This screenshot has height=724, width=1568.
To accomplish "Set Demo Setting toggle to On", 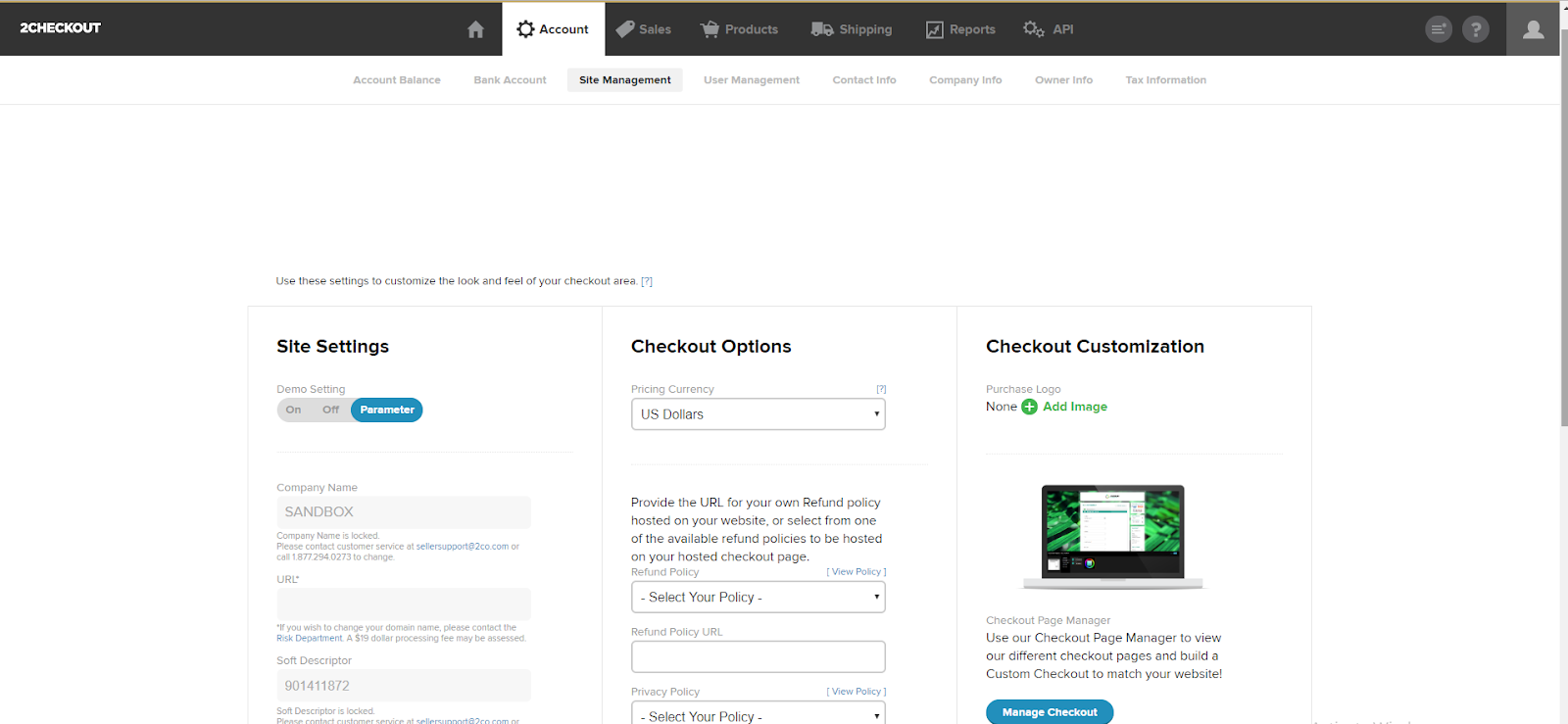I will tap(294, 410).
